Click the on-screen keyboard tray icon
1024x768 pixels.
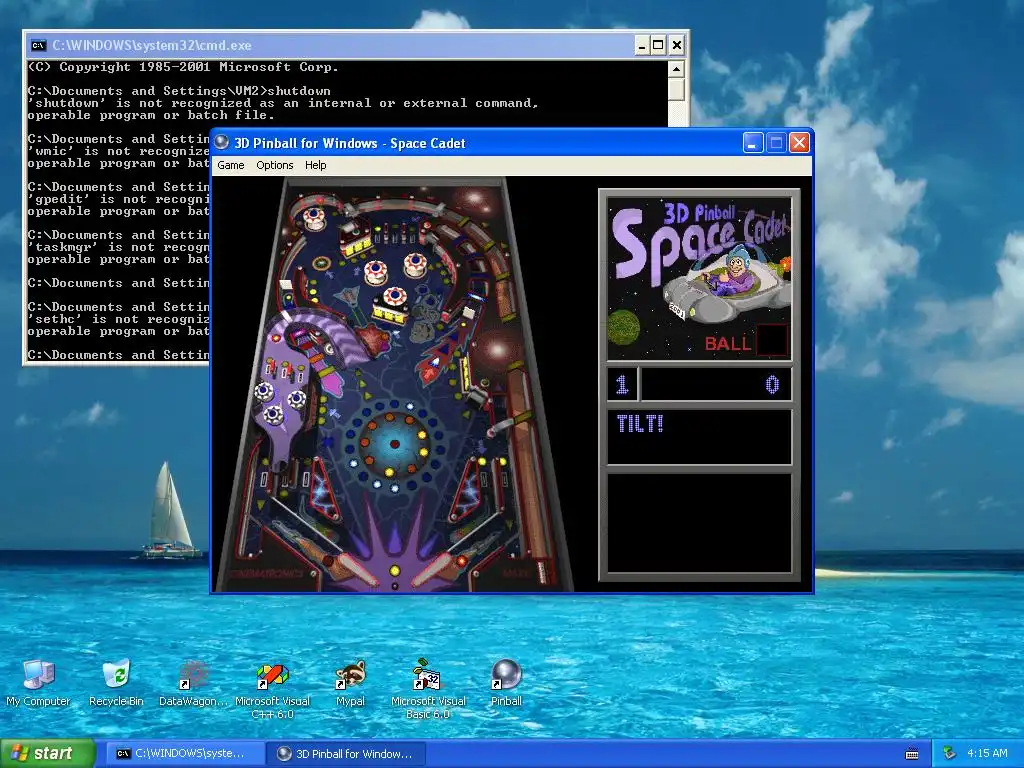912,754
